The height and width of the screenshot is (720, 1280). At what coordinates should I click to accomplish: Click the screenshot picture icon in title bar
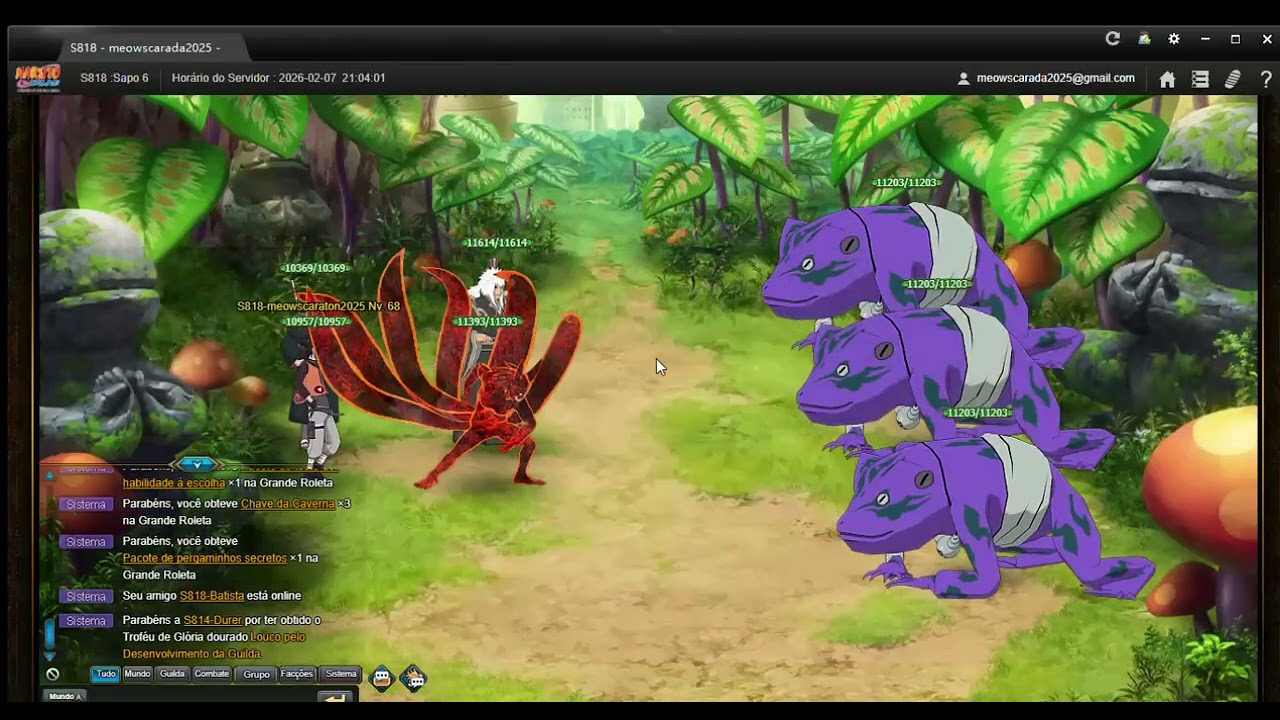click(1144, 39)
